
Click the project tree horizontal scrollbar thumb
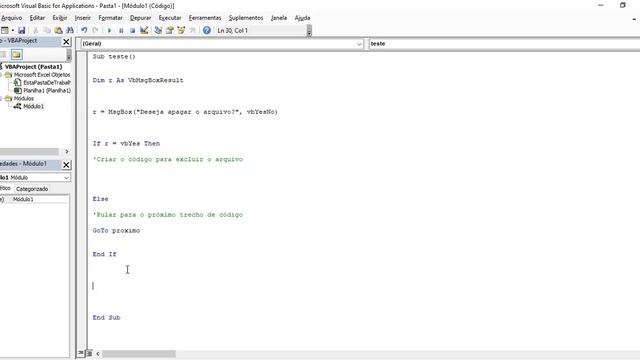point(29,151)
